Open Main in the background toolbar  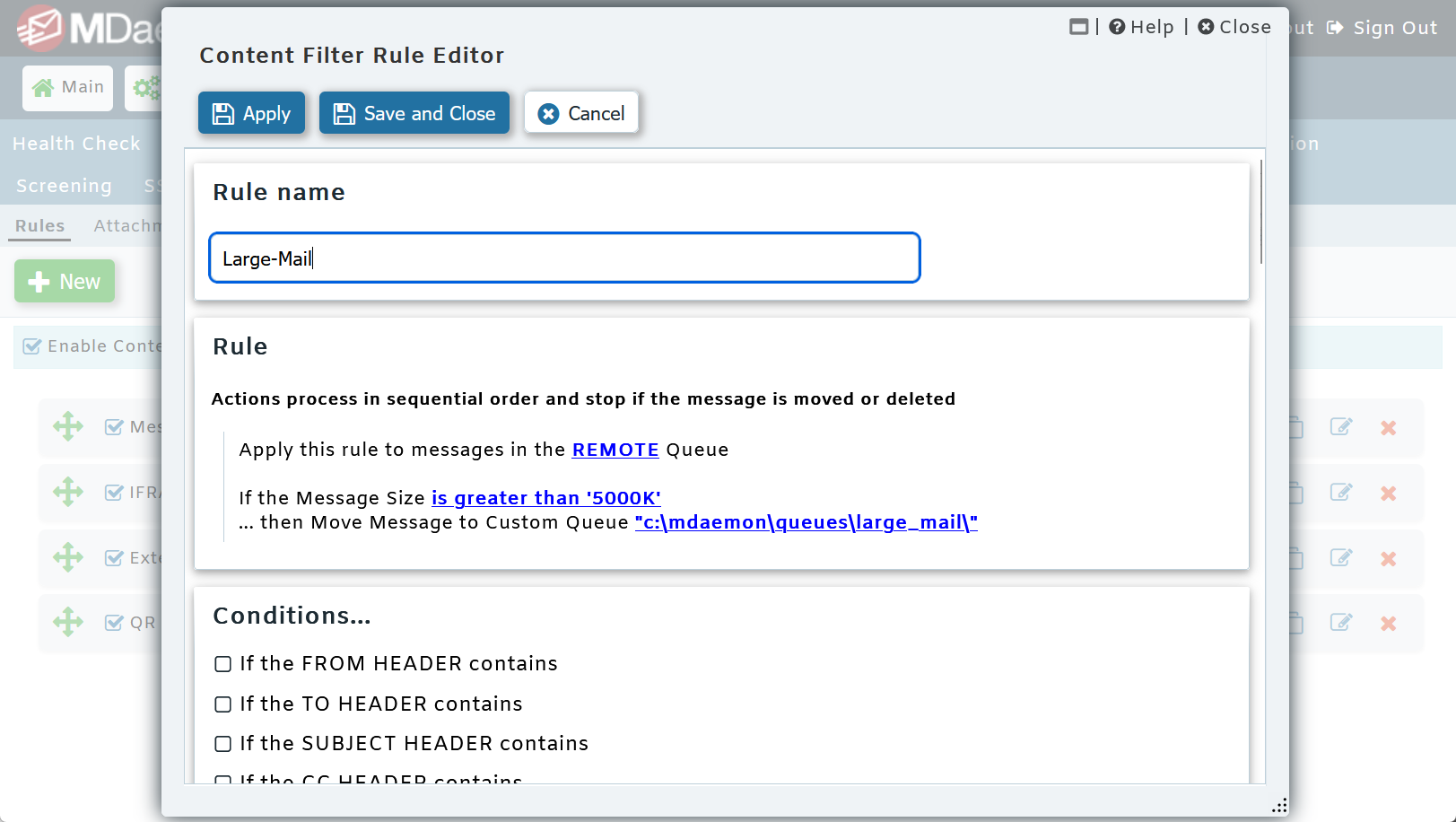68,88
